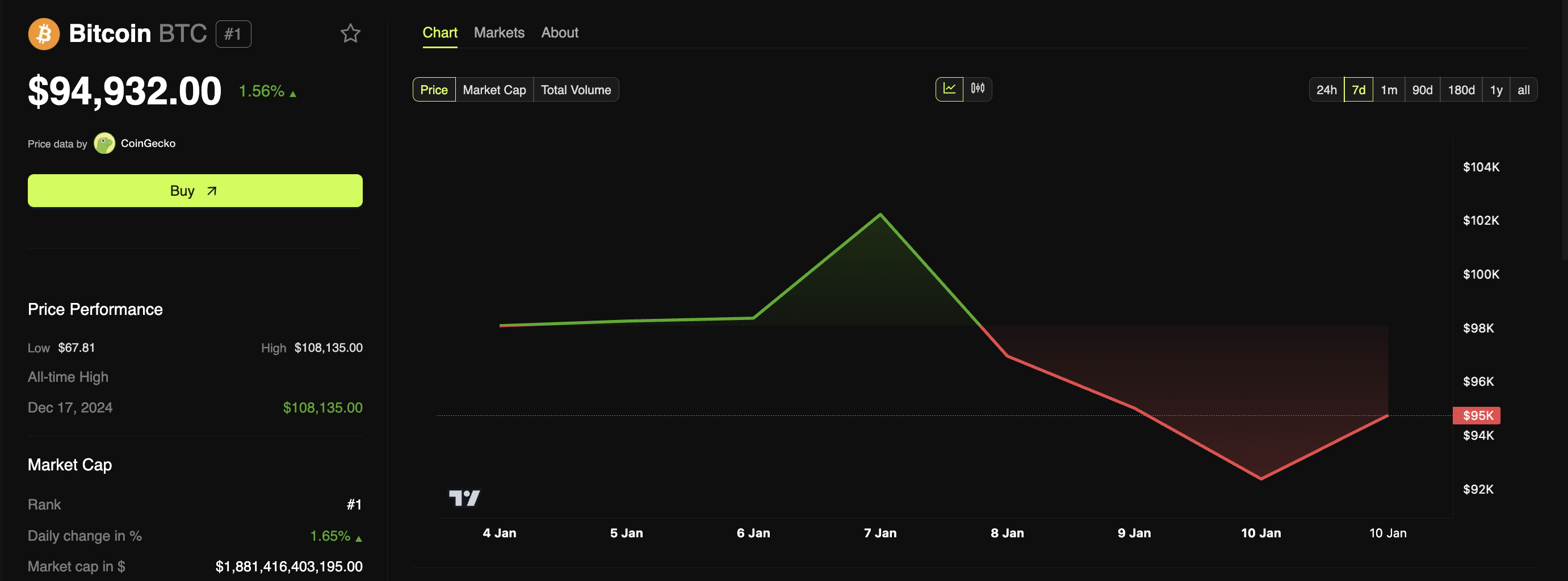Show Total Volume on the chart
The width and height of the screenshot is (1568, 581).
pos(575,90)
